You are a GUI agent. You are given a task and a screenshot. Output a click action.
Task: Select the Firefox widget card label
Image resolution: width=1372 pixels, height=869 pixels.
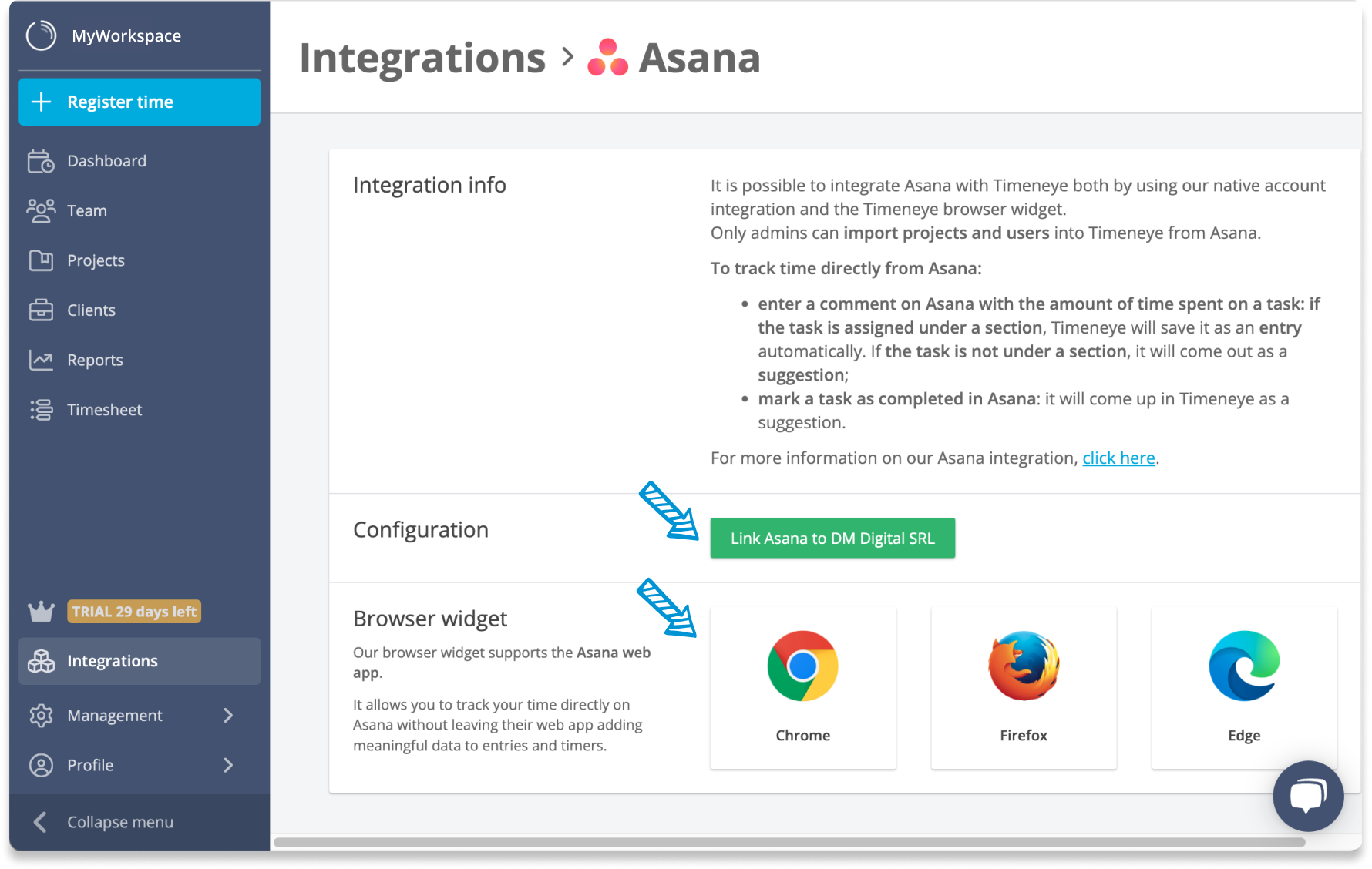1024,735
